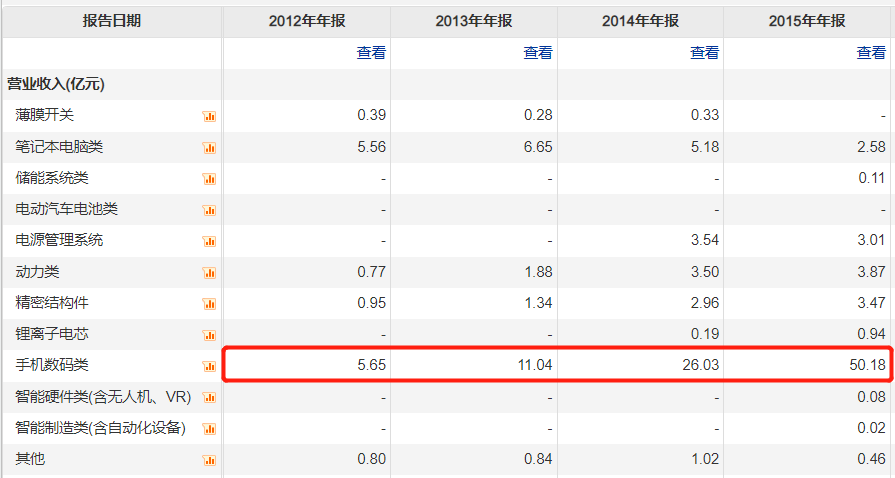This screenshot has height=478, width=895.
Task: Click the 营业收入(亿元) section heading
Action: tap(56, 84)
